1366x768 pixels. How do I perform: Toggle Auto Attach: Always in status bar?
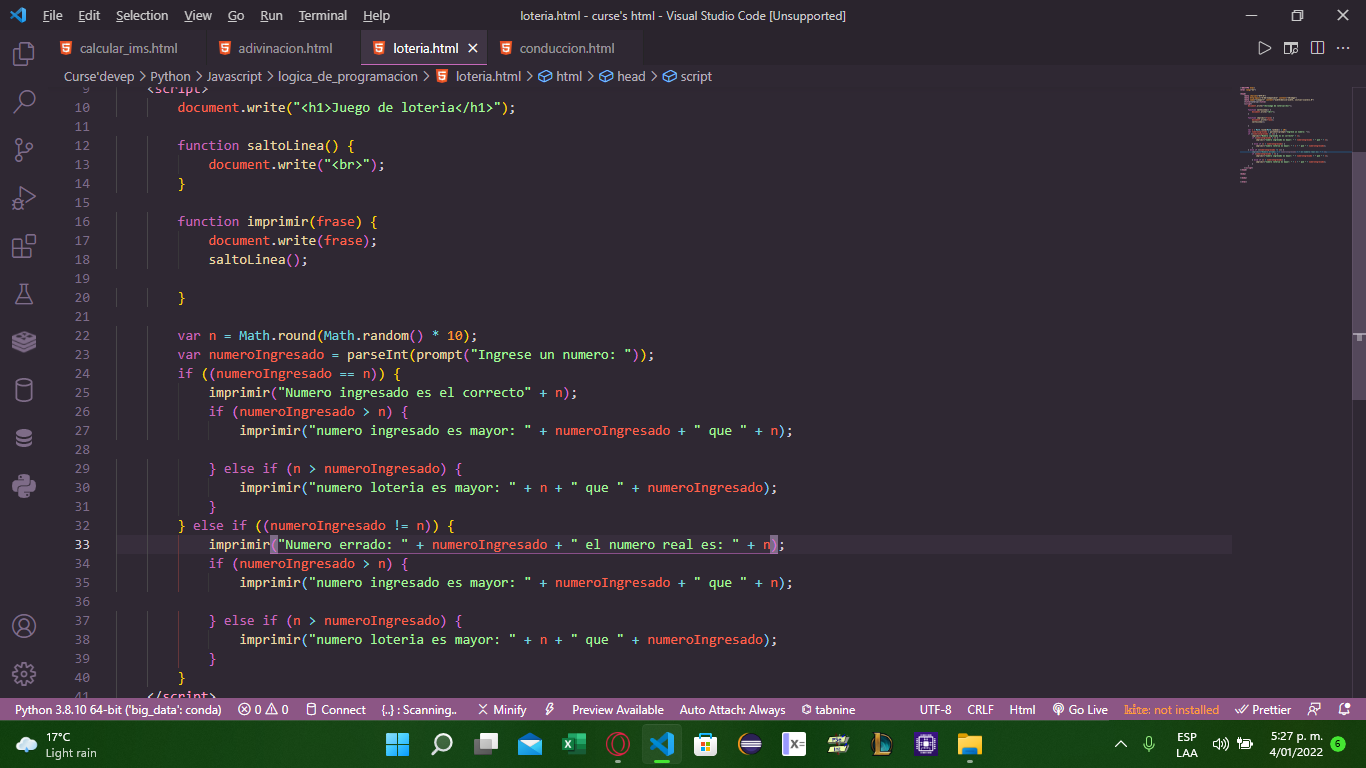[x=732, y=709]
